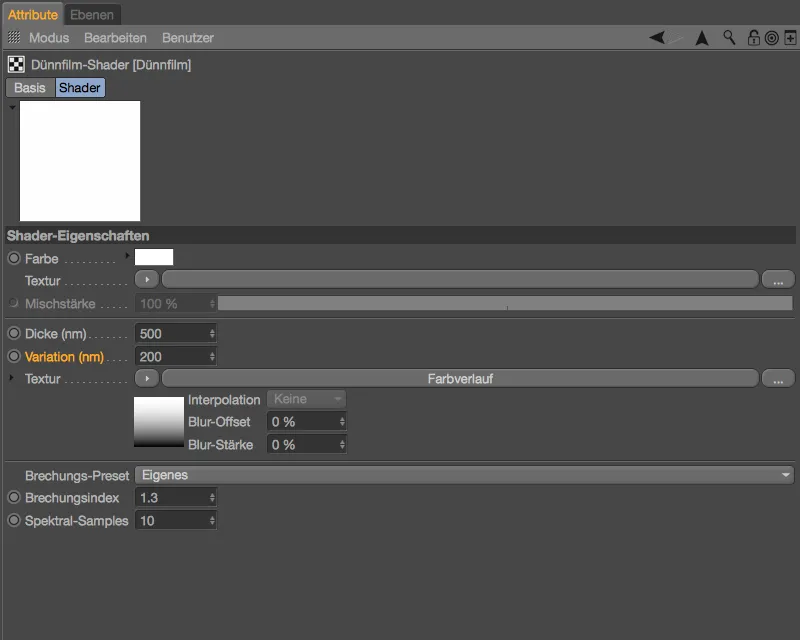The width and height of the screenshot is (800, 640).
Task: Select the Basis tab
Action: (x=30, y=88)
